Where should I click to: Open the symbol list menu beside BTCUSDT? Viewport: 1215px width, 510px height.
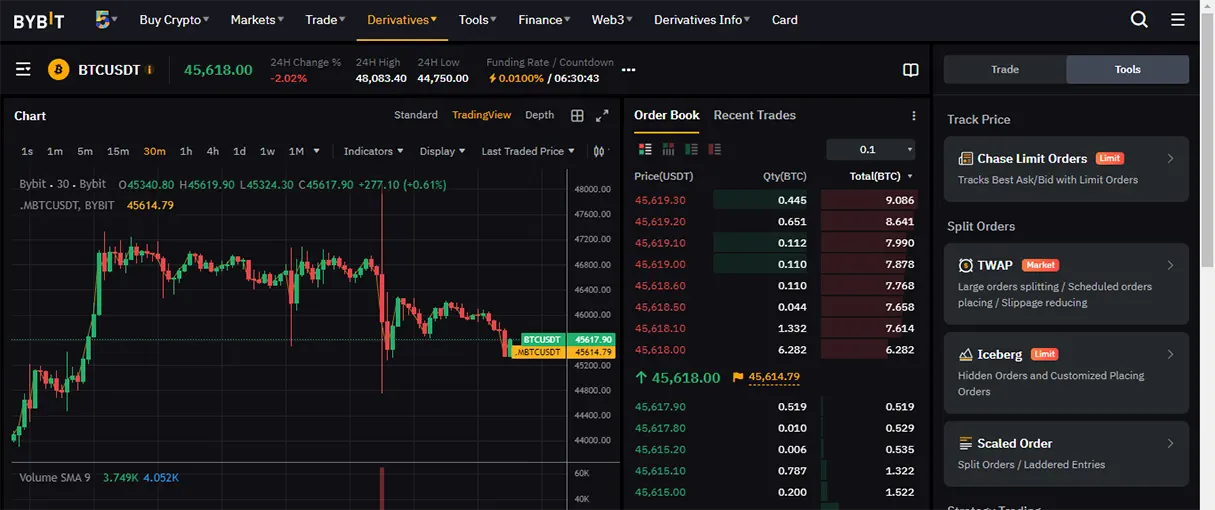pyautogui.click(x=23, y=69)
